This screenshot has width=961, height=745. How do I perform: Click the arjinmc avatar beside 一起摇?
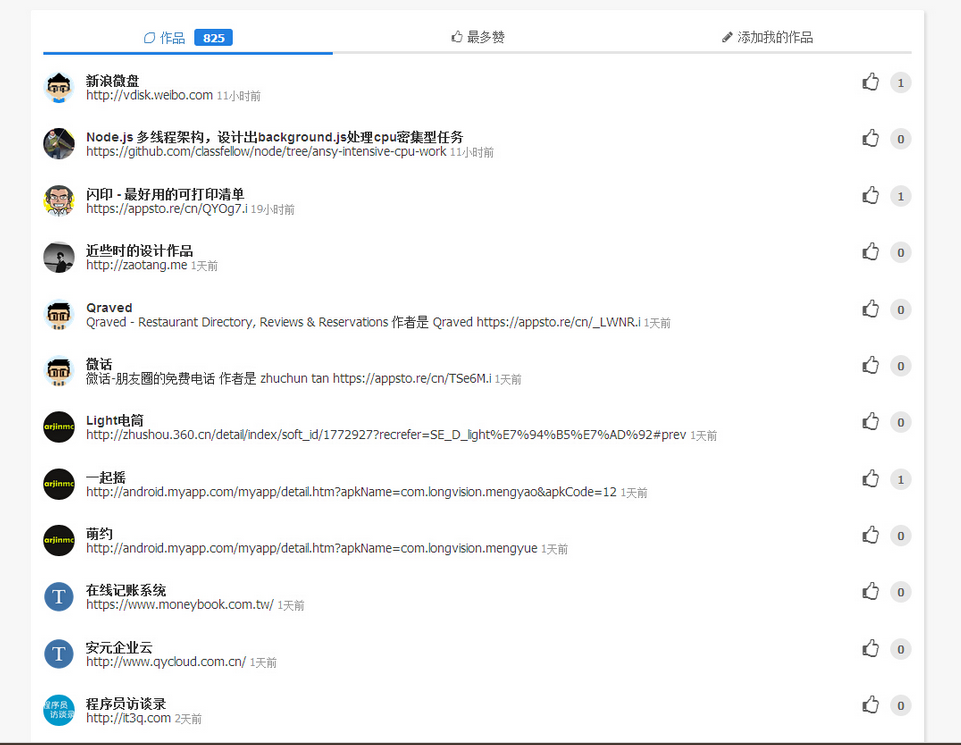59,484
